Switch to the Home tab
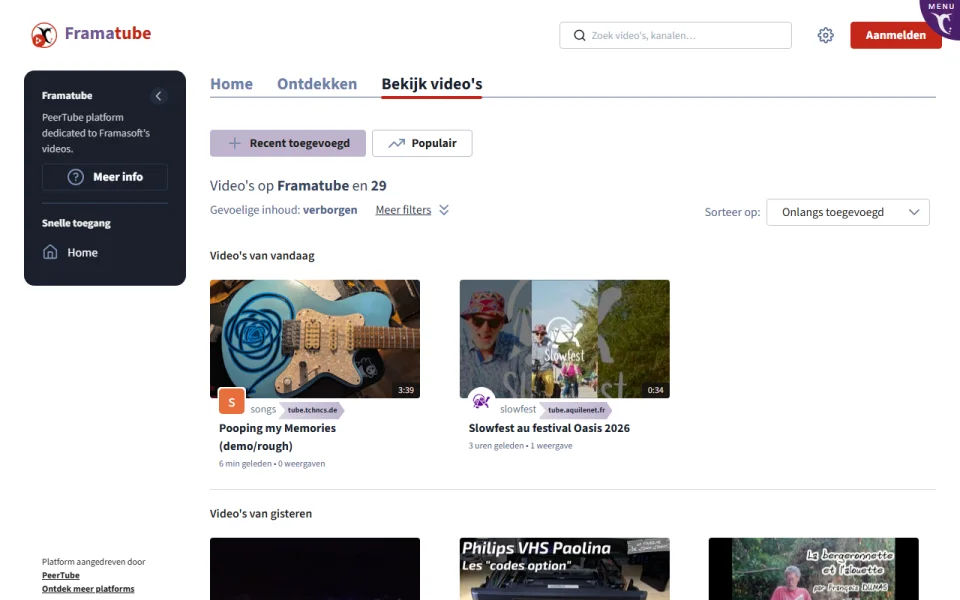The height and width of the screenshot is (600, 960). 231,84
